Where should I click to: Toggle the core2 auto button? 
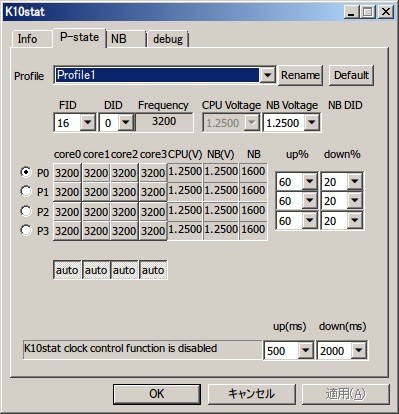click(x=124, y=270)
